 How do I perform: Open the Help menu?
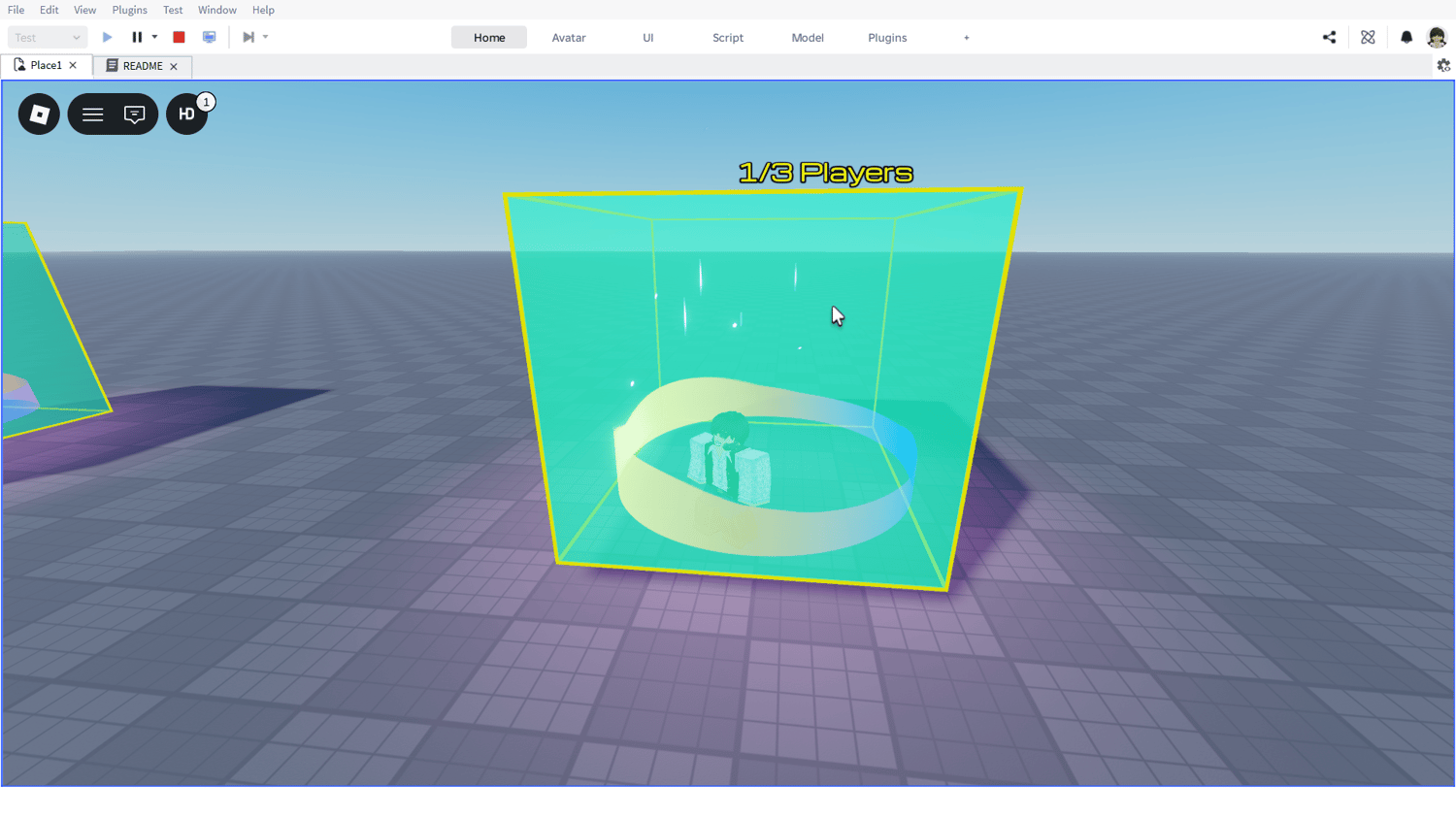tap(263, 10)
